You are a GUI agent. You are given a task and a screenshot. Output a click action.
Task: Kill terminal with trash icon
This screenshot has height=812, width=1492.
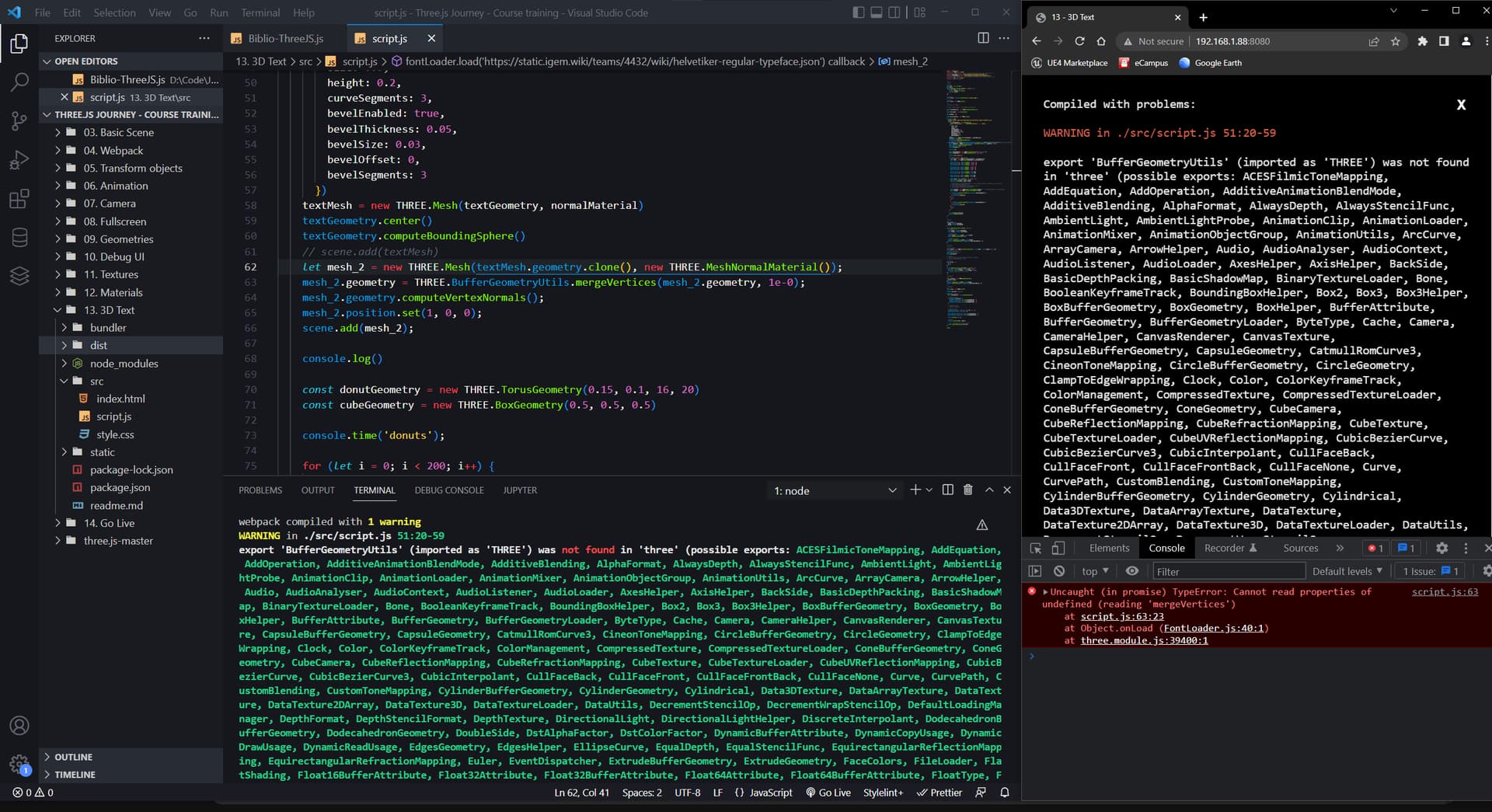(968, 490)
